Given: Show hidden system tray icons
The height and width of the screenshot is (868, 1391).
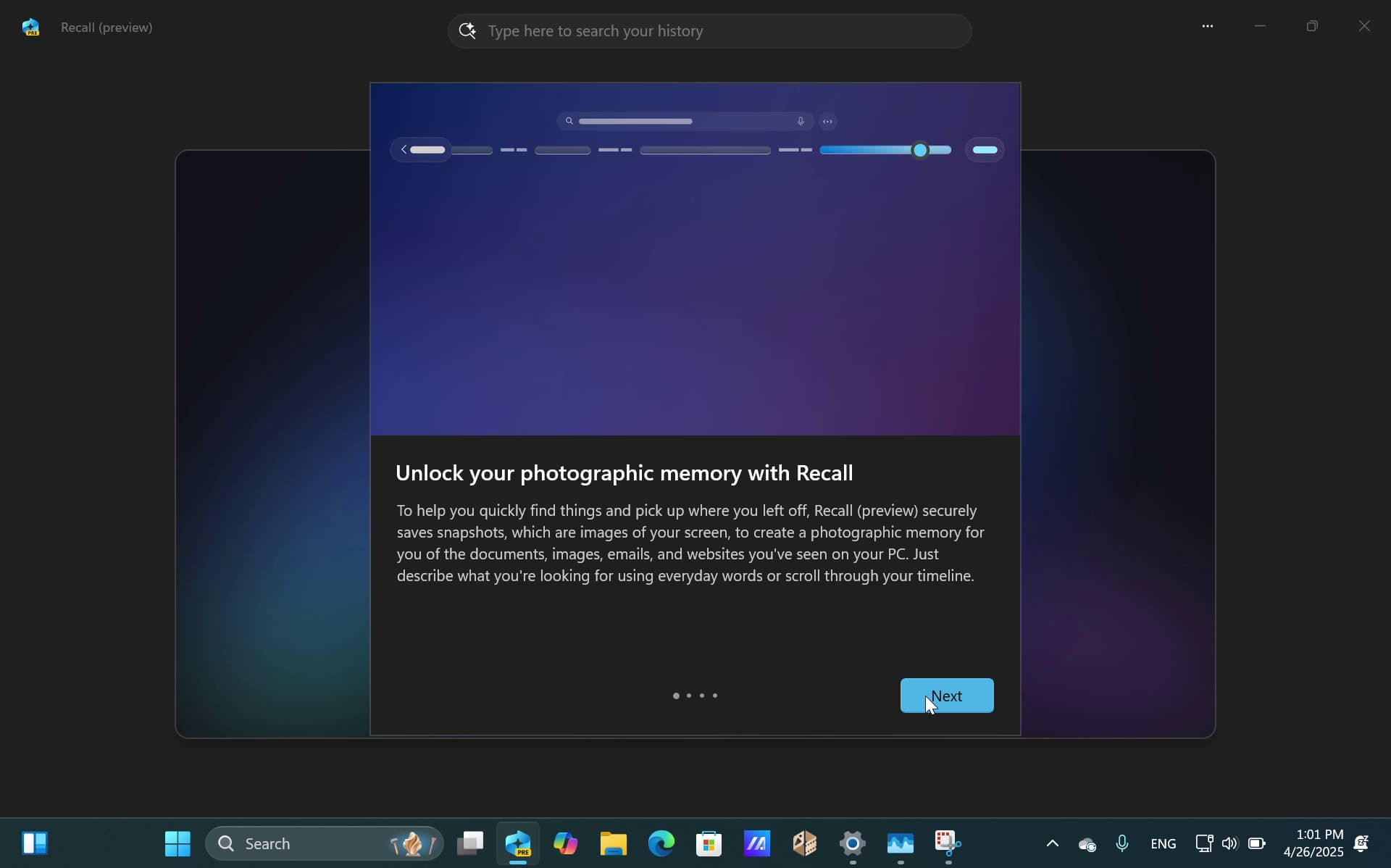Looking at the screenshot, I should tap(1053, 843).
